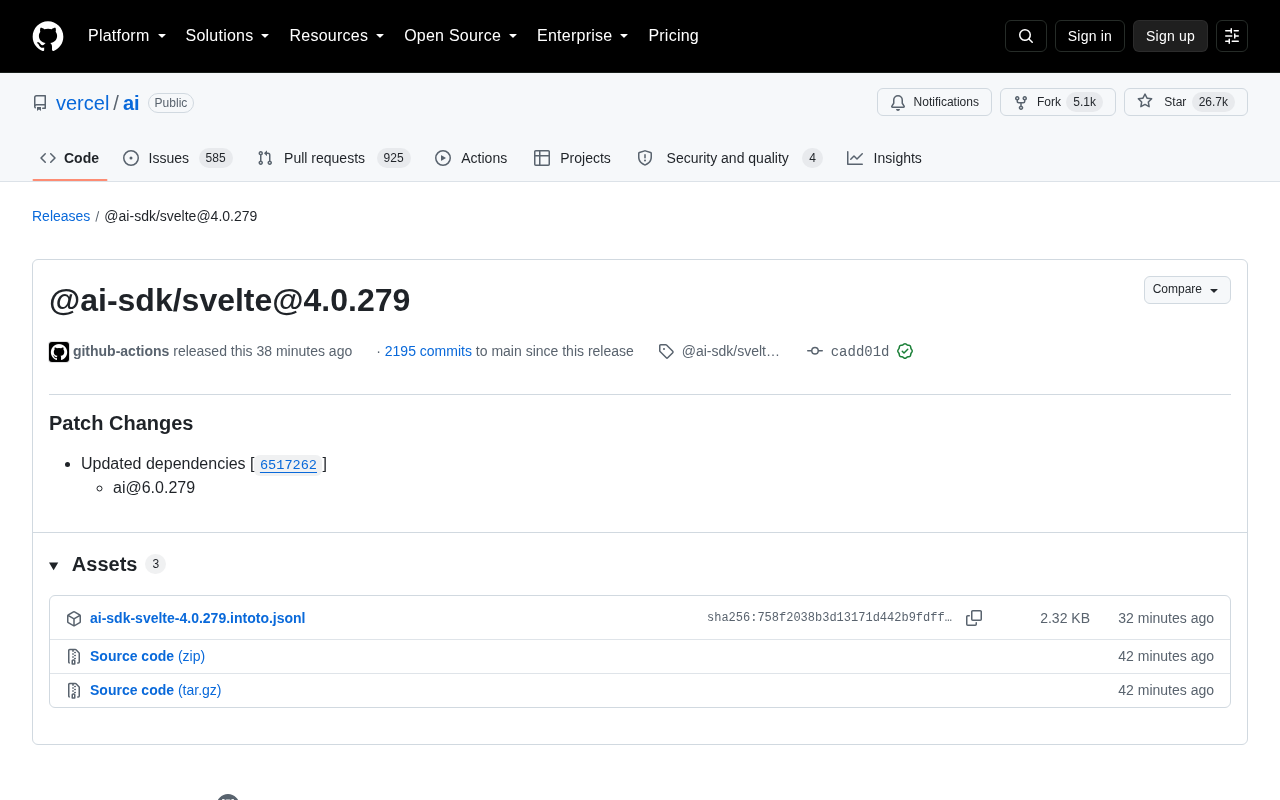The height and width of the screenshot is (800, 1280).
Task: Open the @ai-sdk/svelt… tag link
Action: pyautogui.click(x=731, y=351)
